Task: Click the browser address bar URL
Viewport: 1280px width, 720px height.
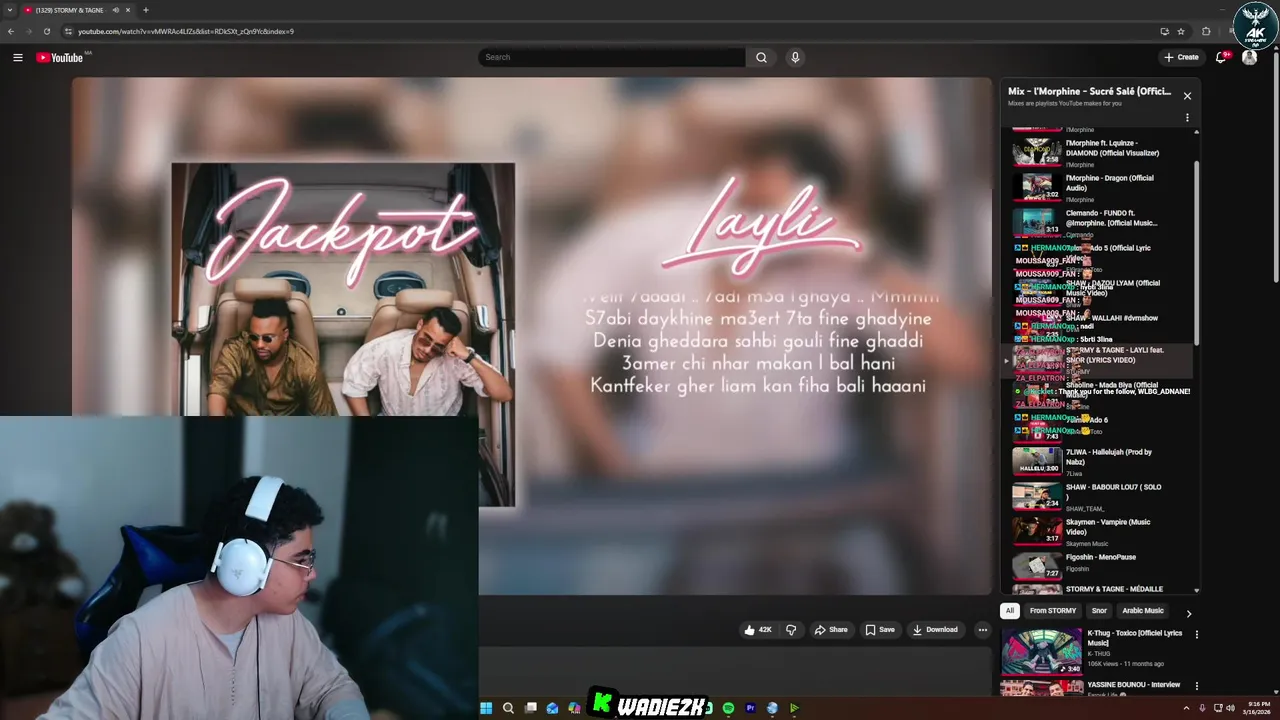Action: click(x=186, y=31)
